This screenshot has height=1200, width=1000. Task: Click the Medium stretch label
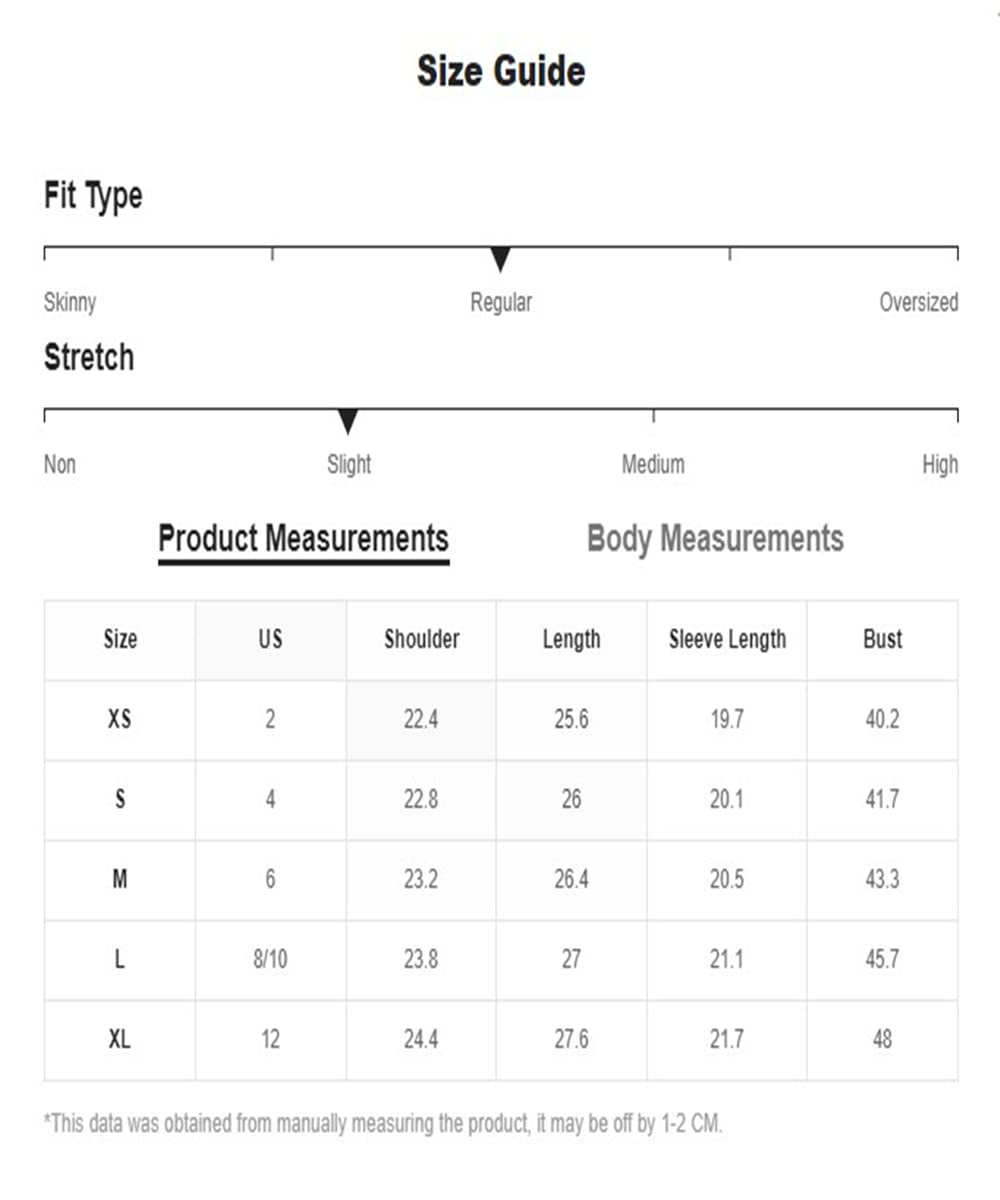pyautogui.click(x=653, y=464)
